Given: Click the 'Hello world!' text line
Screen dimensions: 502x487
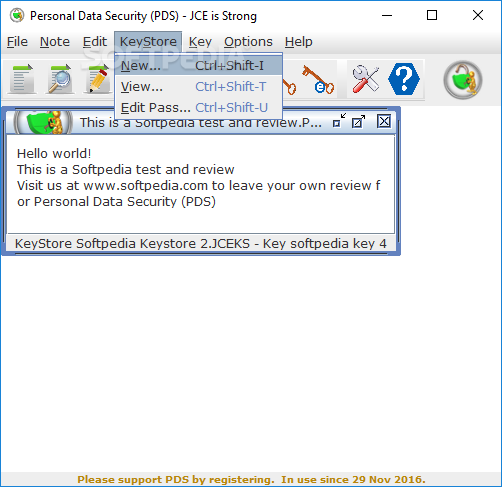Looking at the screenshot, I should tap(54, 154).
